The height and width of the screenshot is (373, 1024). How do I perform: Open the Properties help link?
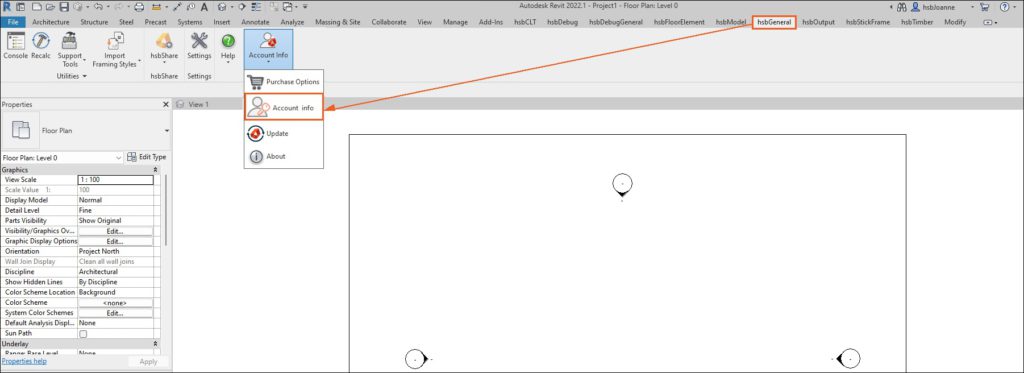(x=24, y=361)
